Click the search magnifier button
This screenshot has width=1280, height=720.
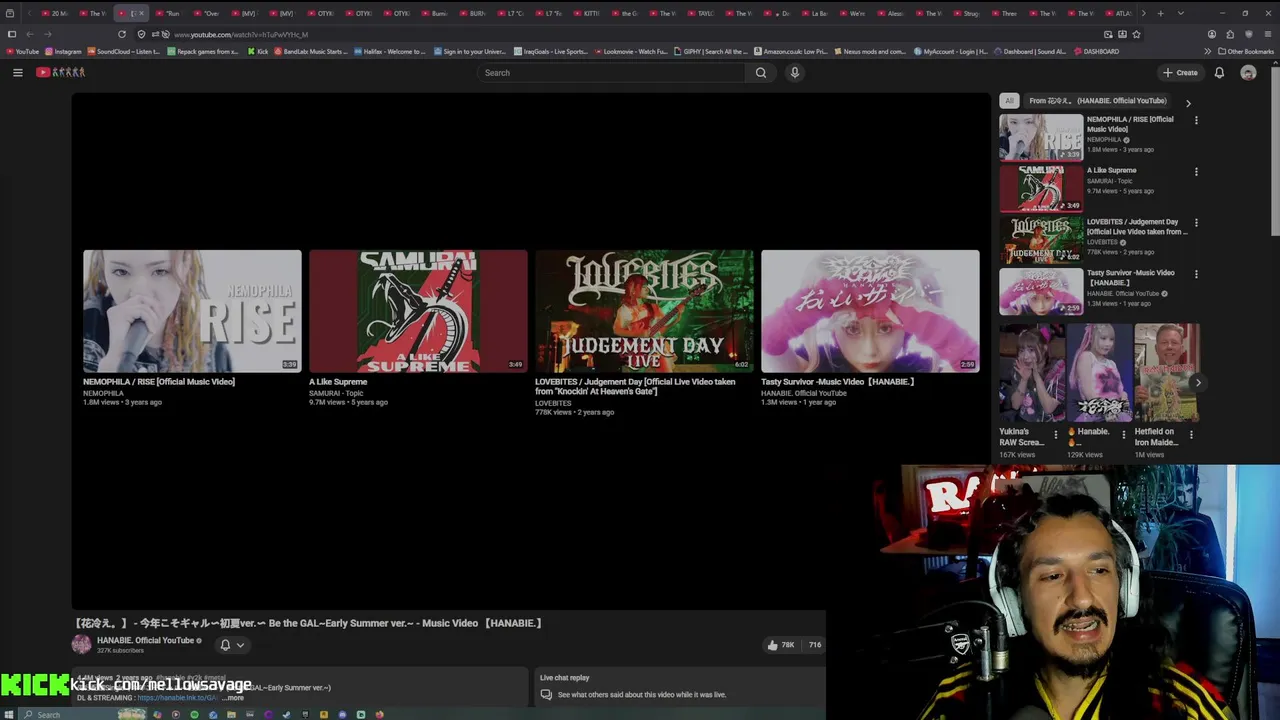(x=761, y=72)
